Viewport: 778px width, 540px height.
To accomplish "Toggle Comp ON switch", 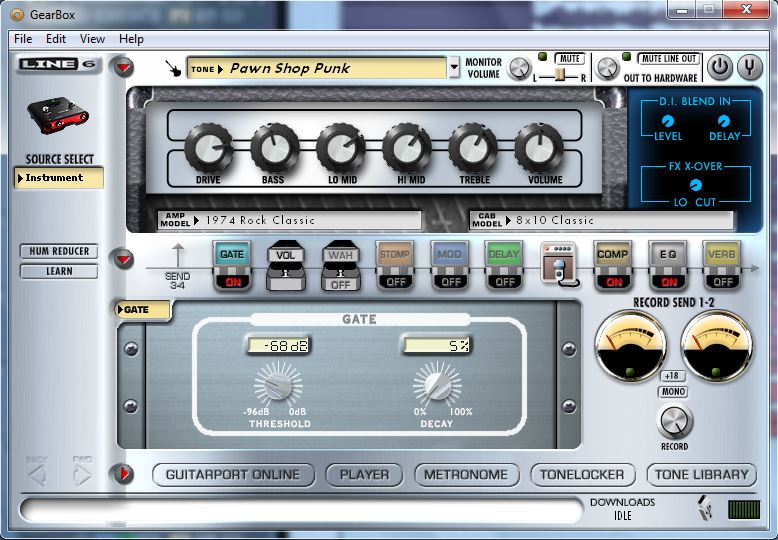I will point(614,282).
